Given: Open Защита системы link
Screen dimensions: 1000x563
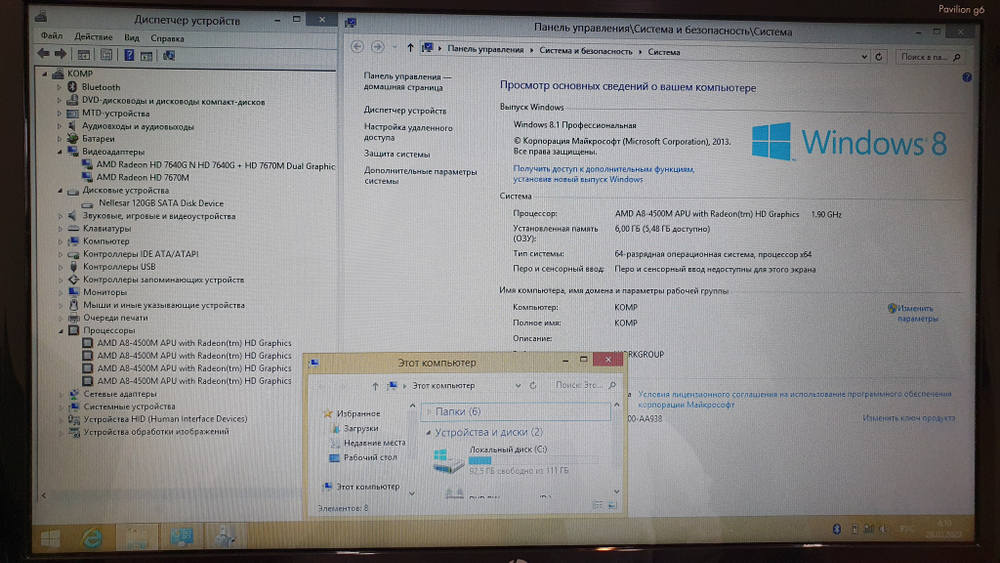Looking at the screenshot, I should [397, 154].
